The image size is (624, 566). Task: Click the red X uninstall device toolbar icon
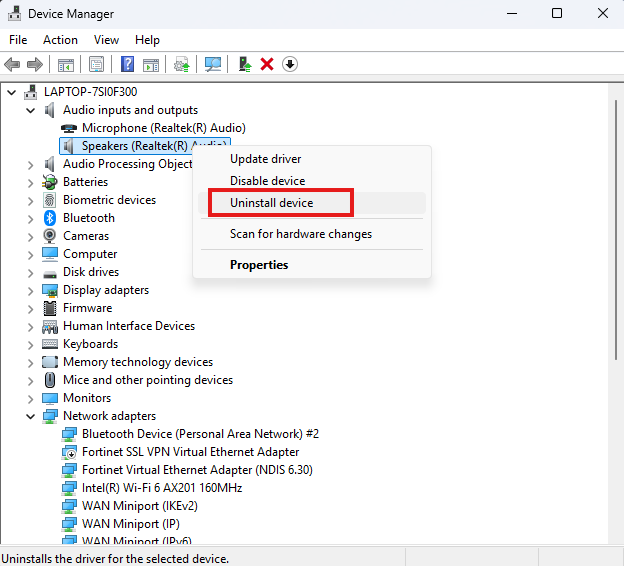point(267,64)
